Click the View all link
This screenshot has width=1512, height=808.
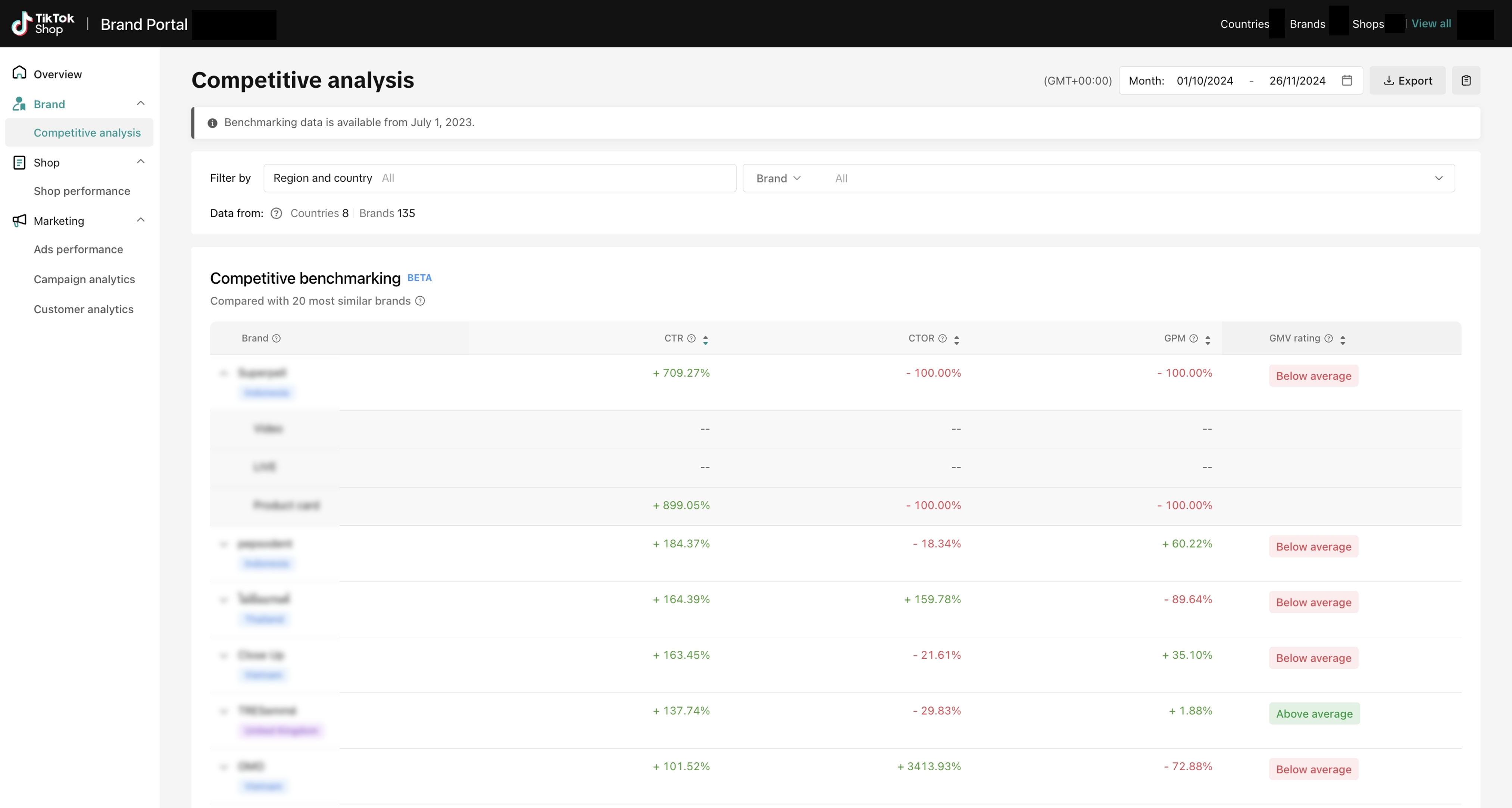point(1430,24)
